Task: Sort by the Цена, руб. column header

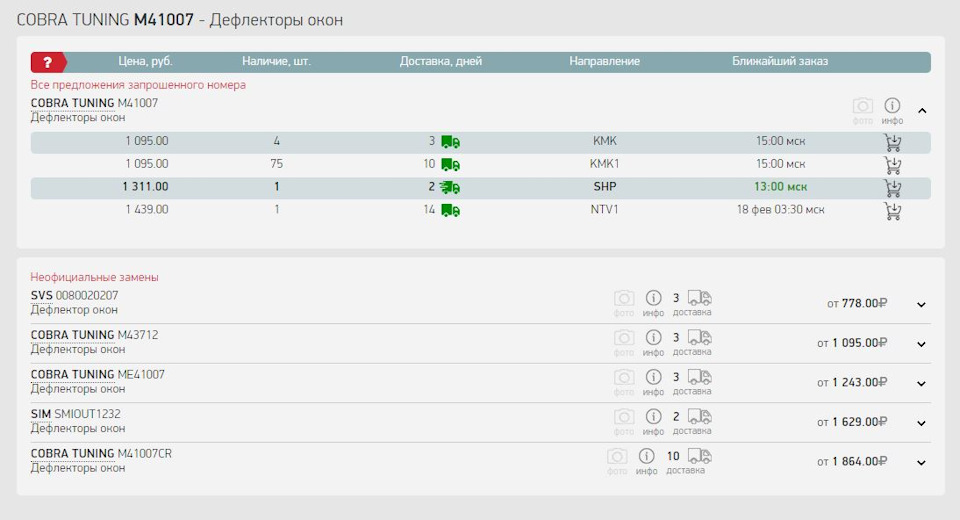Action: 145,61
